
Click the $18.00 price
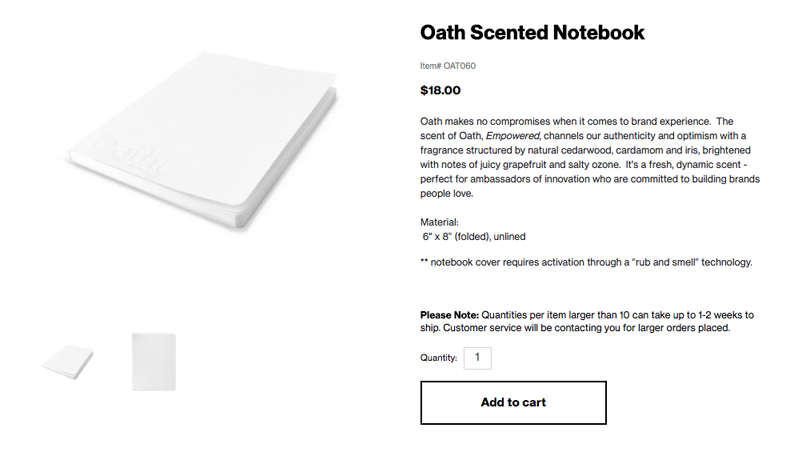tap(440, 90)
